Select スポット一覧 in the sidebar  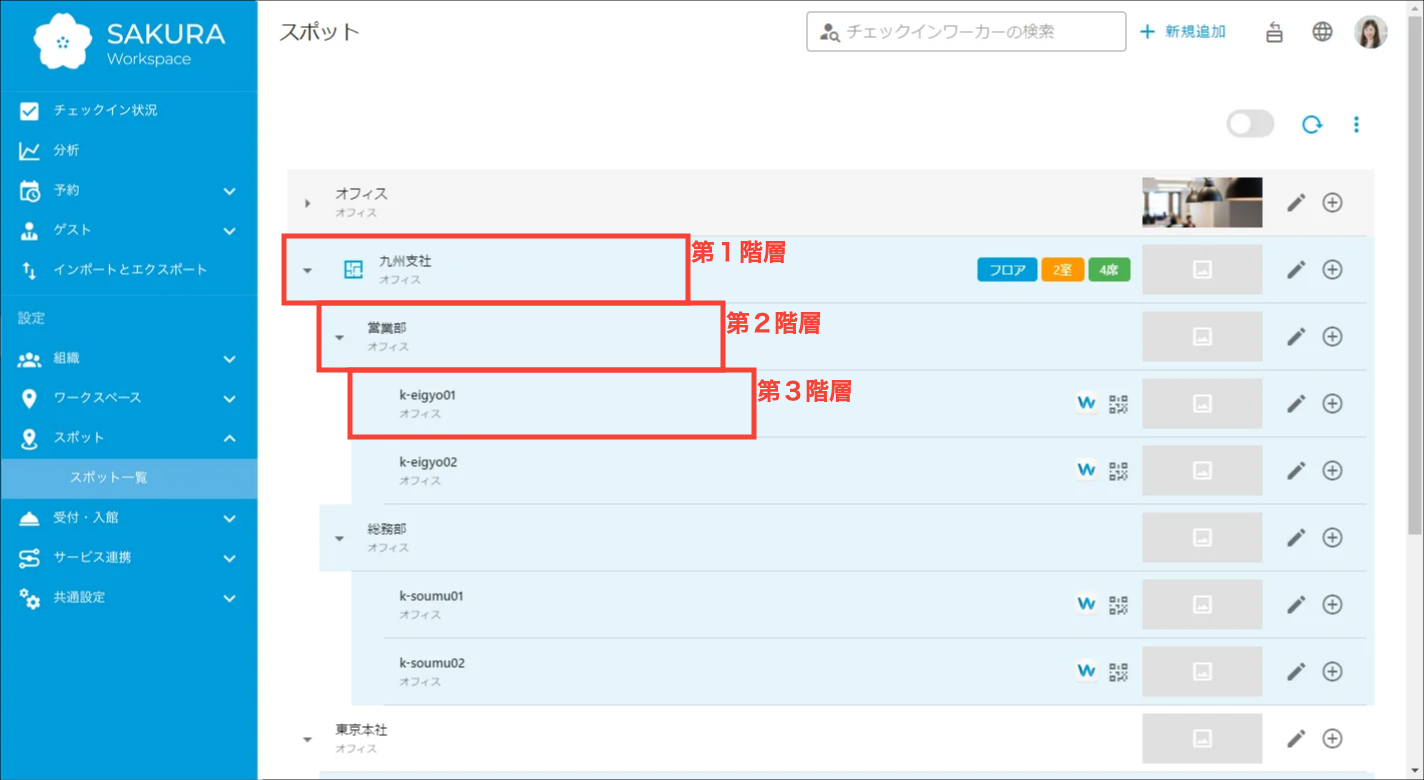[108, 478]
